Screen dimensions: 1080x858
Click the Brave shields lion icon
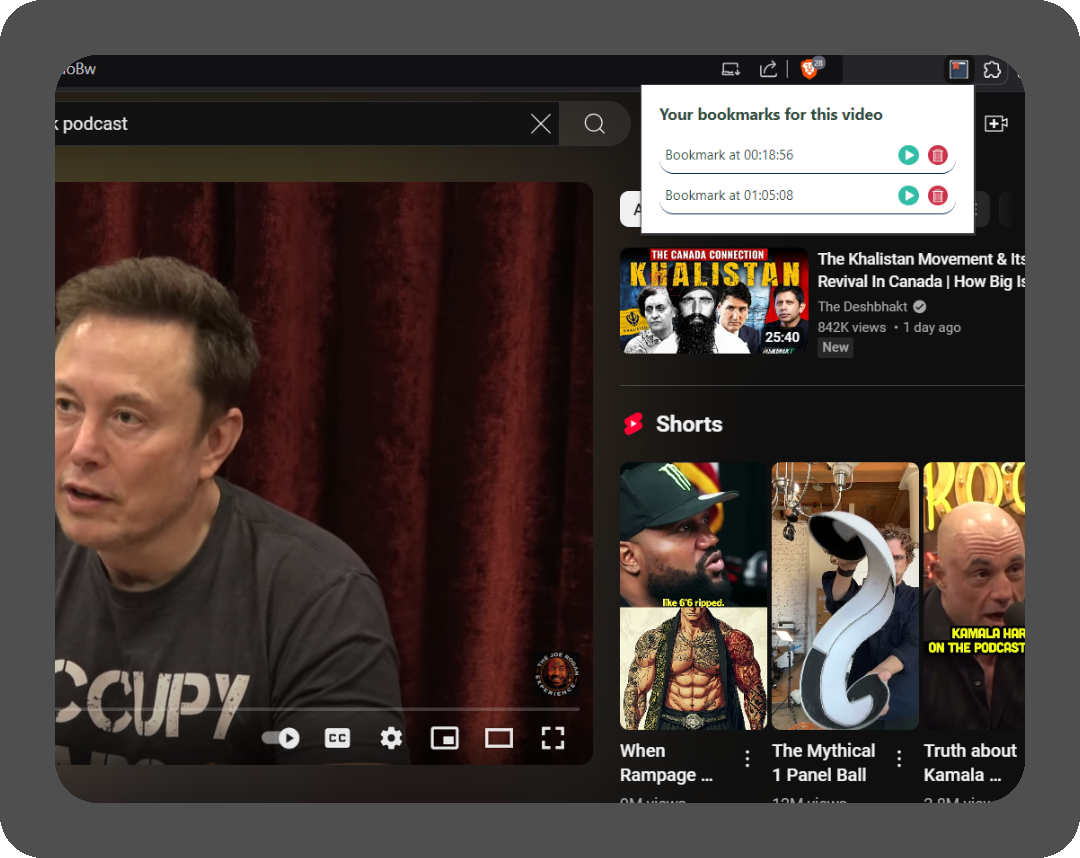[809, 69]
